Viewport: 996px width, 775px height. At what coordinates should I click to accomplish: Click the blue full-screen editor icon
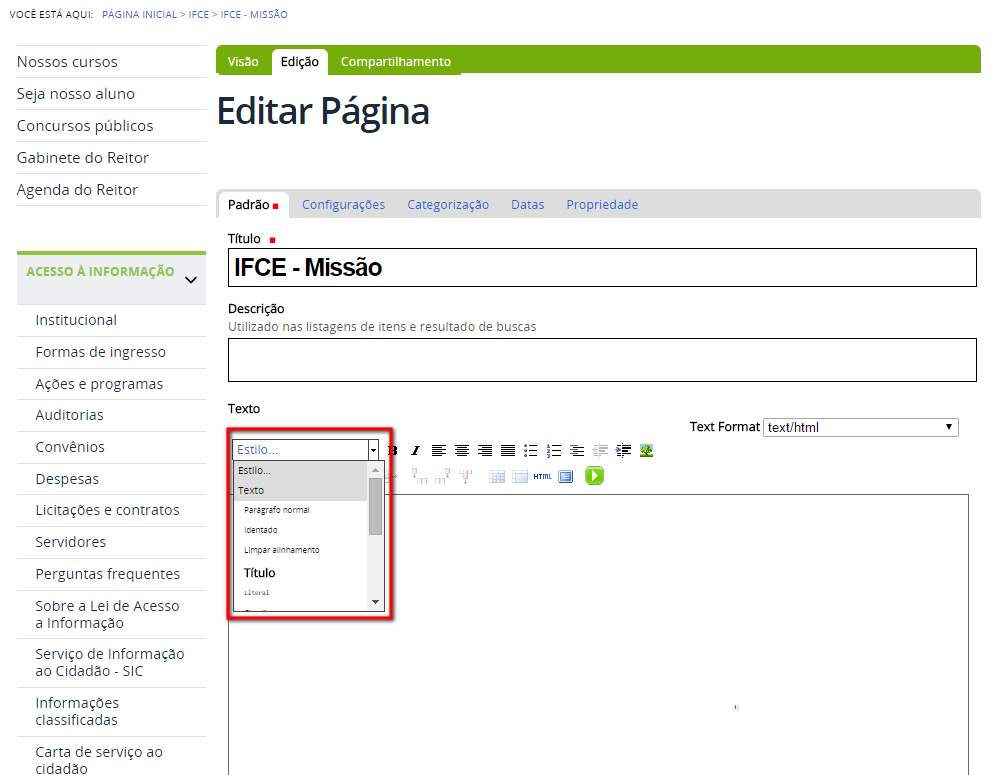[x=565, y=476]
